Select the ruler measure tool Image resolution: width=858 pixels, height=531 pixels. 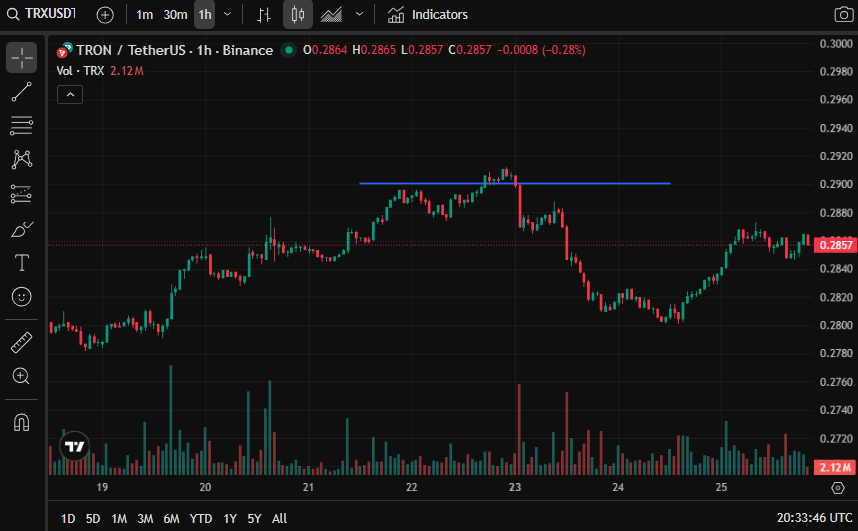(21, 342)
